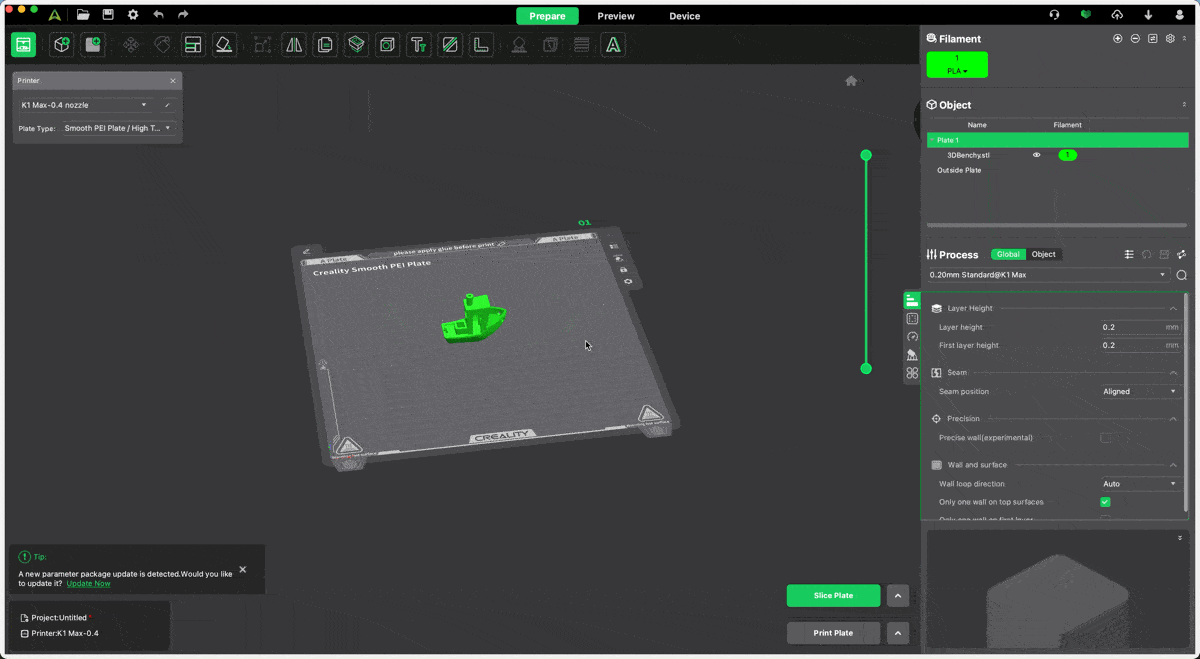Toggle visibility of 3DBenchy.stl
1200x659 pixels.
[1036, 155]
